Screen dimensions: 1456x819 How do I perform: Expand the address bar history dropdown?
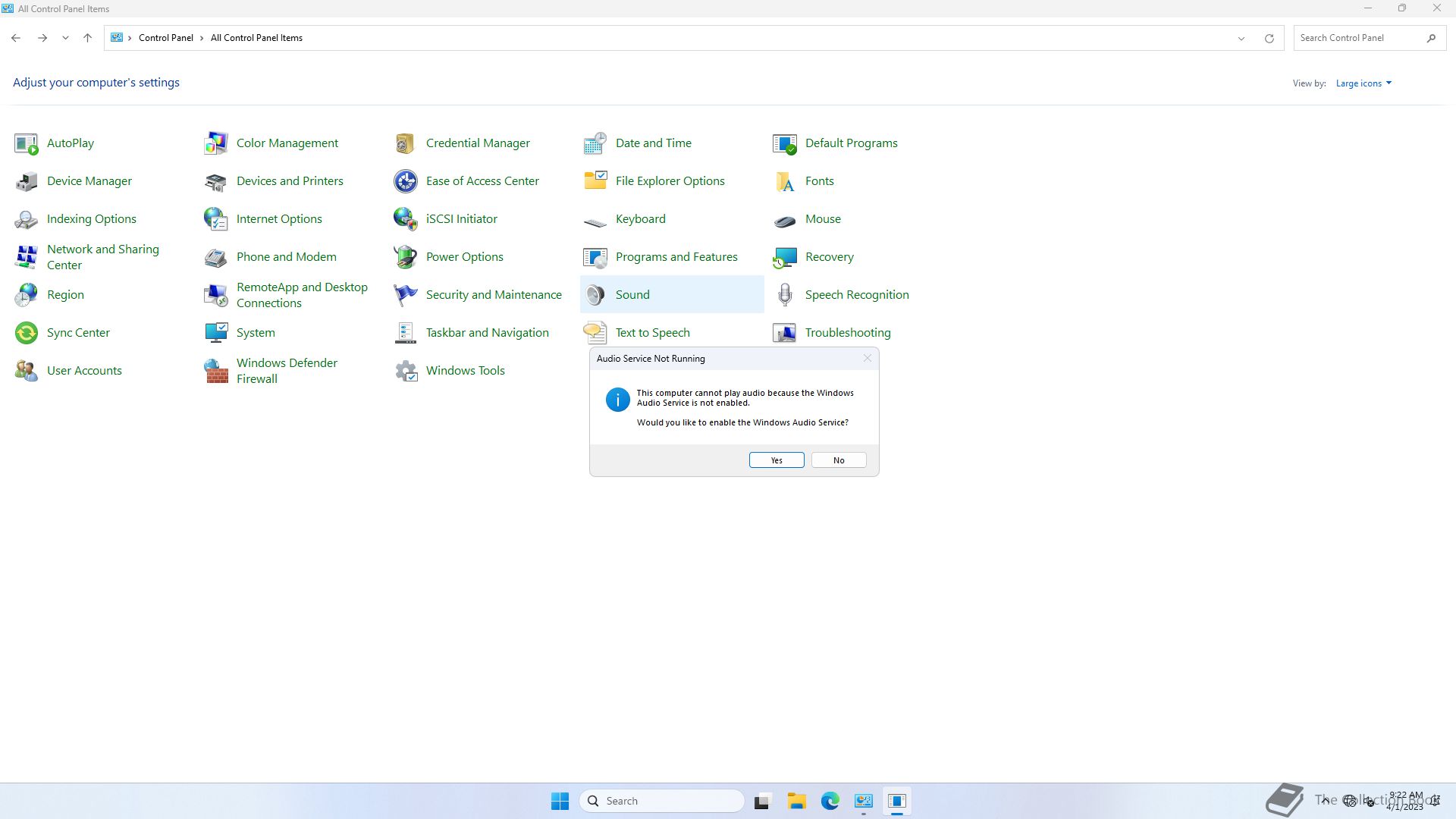pyautogui.click(x=1241, y=38)
